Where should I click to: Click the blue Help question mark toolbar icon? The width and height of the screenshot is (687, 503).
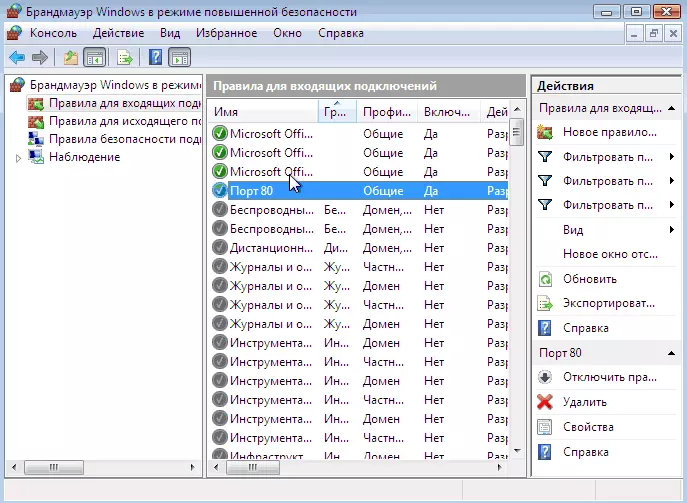155,57
